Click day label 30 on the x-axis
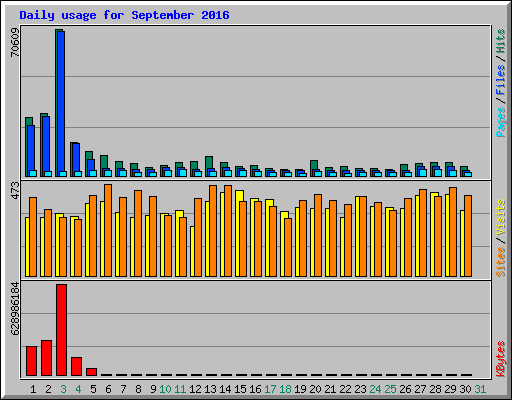 pyautogui.click(x=465, y=389)
